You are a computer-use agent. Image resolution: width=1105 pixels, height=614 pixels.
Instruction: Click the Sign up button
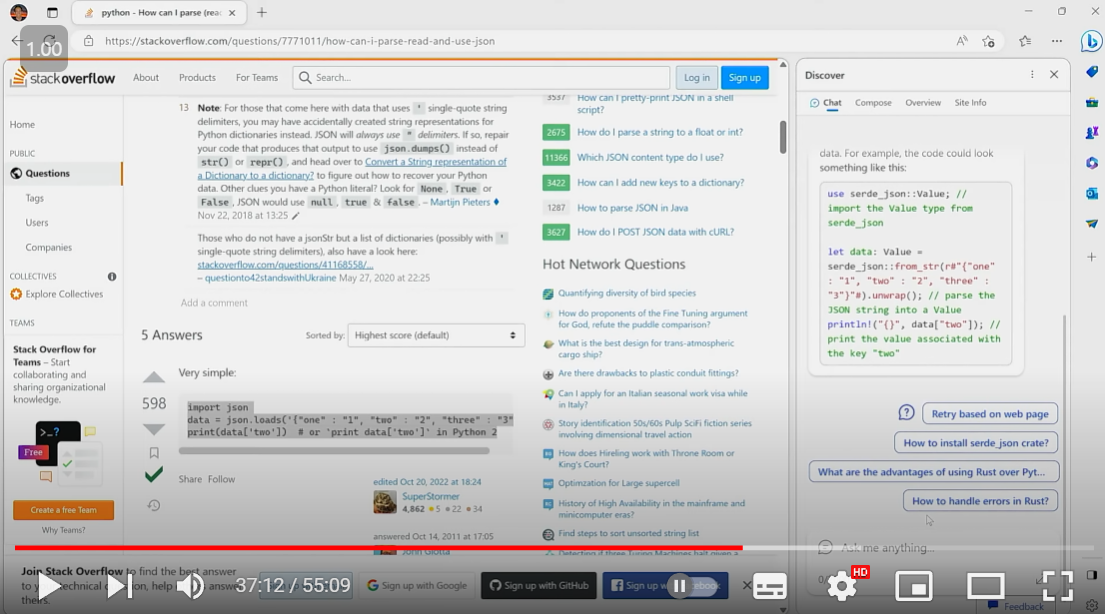click(x=744, y=78)
